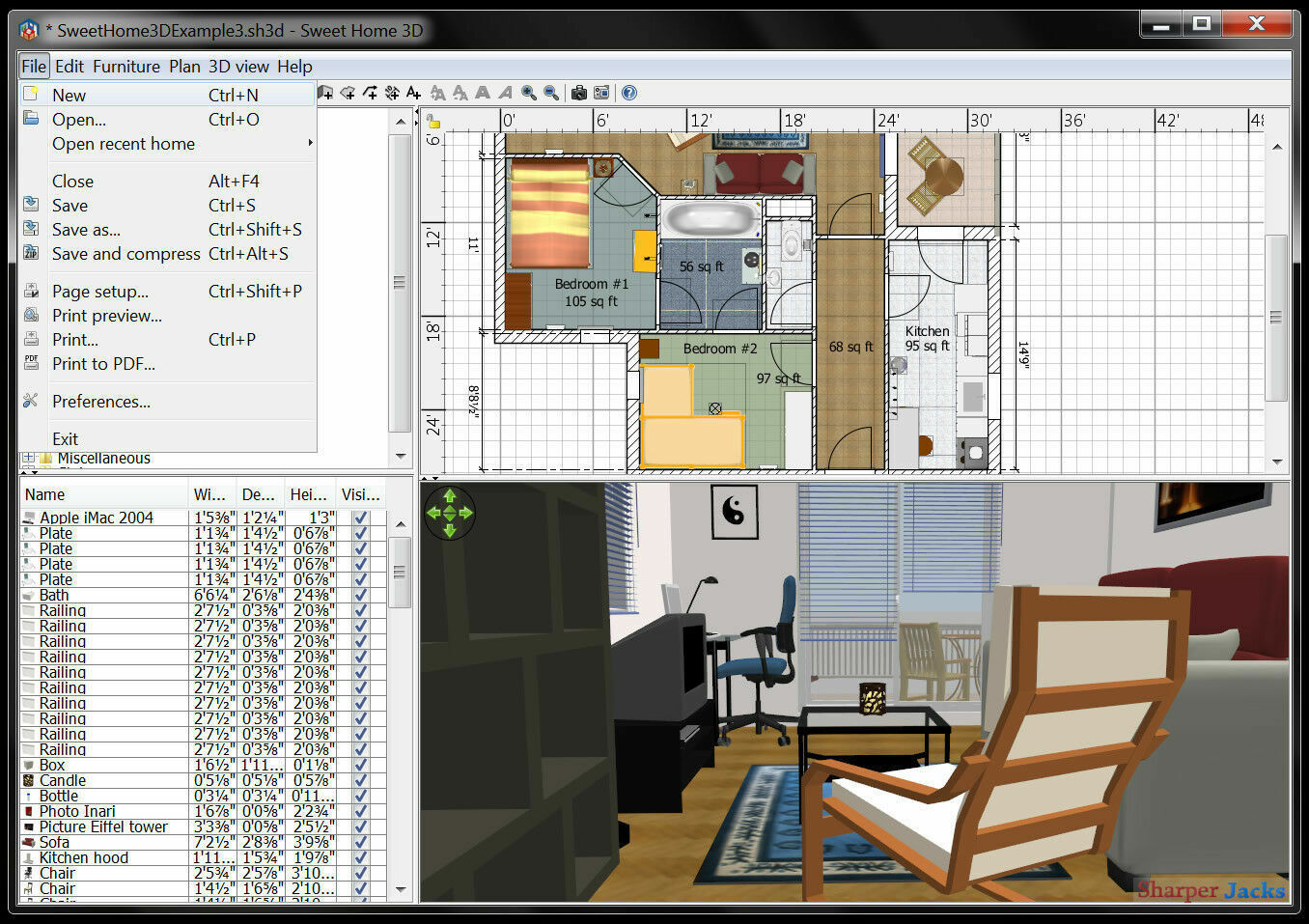Toggle visibility checkbox for Box
Viewport: 1309px width, 924px height.
pyautogui.click(x=361, y=765)
